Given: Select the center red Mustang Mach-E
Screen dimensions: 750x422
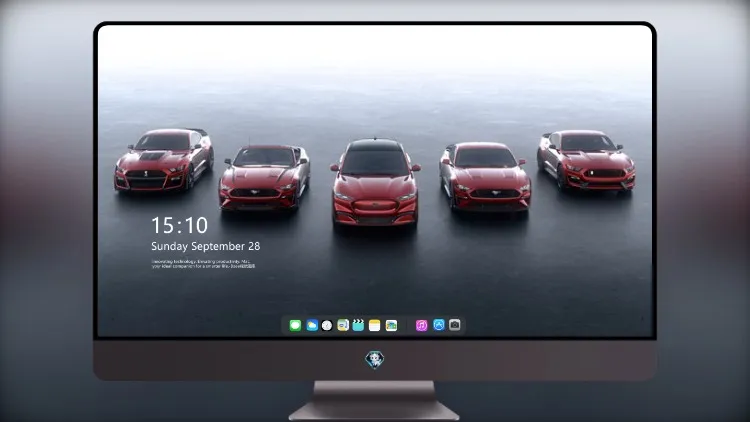Looking at the screenshot, I should click(x=375, y=183).
